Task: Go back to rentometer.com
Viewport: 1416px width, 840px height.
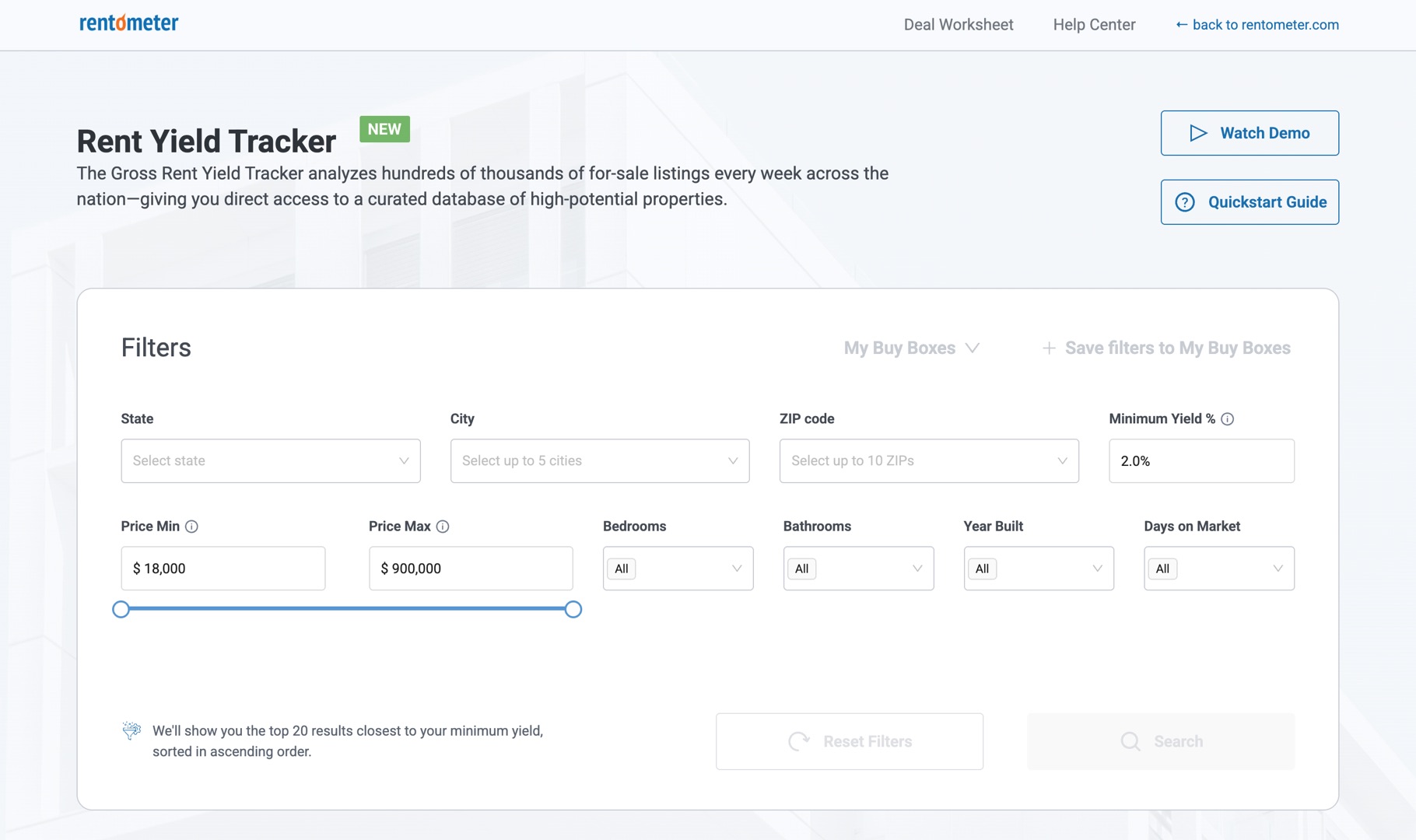Action: (x=1257, y=25)
